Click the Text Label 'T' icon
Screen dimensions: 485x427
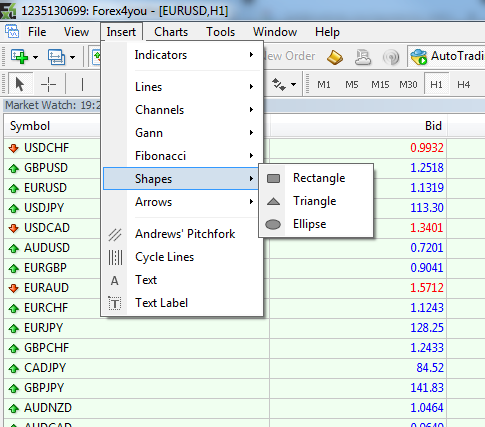click(115, 303)
